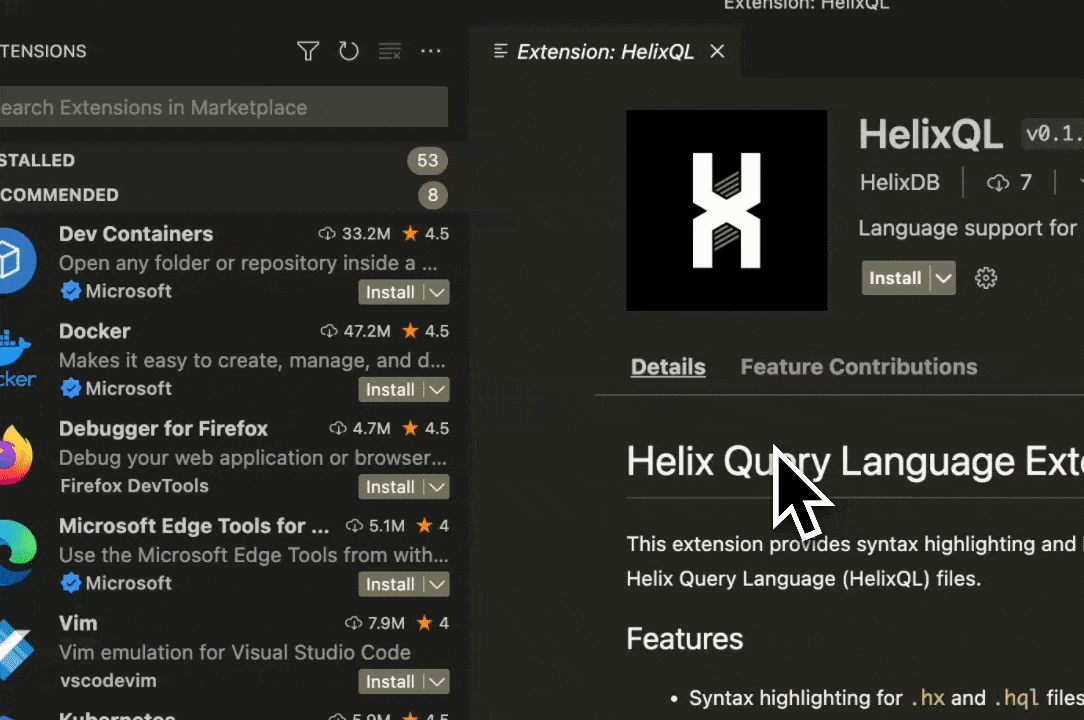The height and width of the screenshot is (720, 1084).
Task: Expand install options for Vim
Action: click(x=436, y=682)
